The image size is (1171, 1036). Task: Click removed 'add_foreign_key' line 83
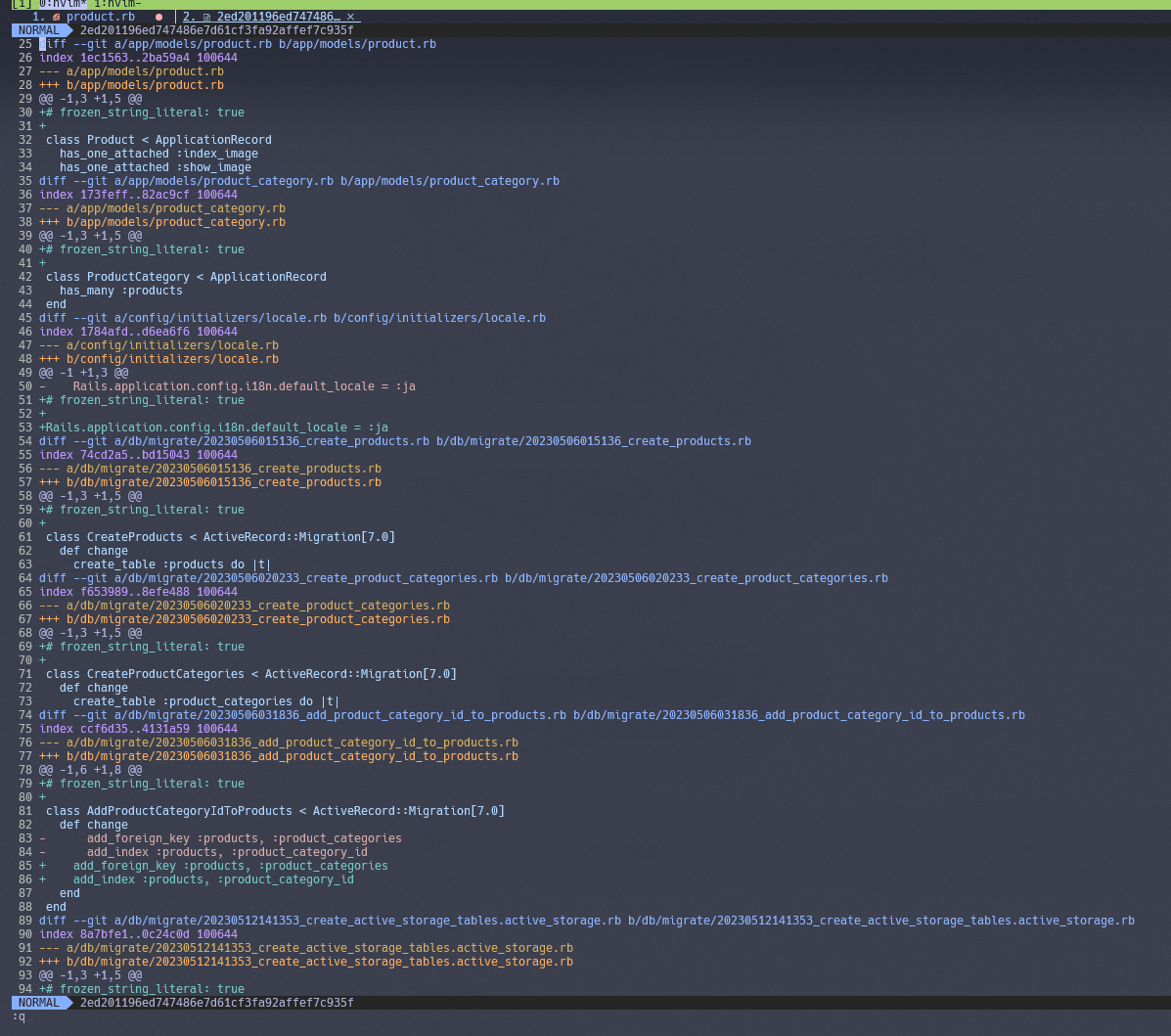pyautogui.click(x=220, y=838)
